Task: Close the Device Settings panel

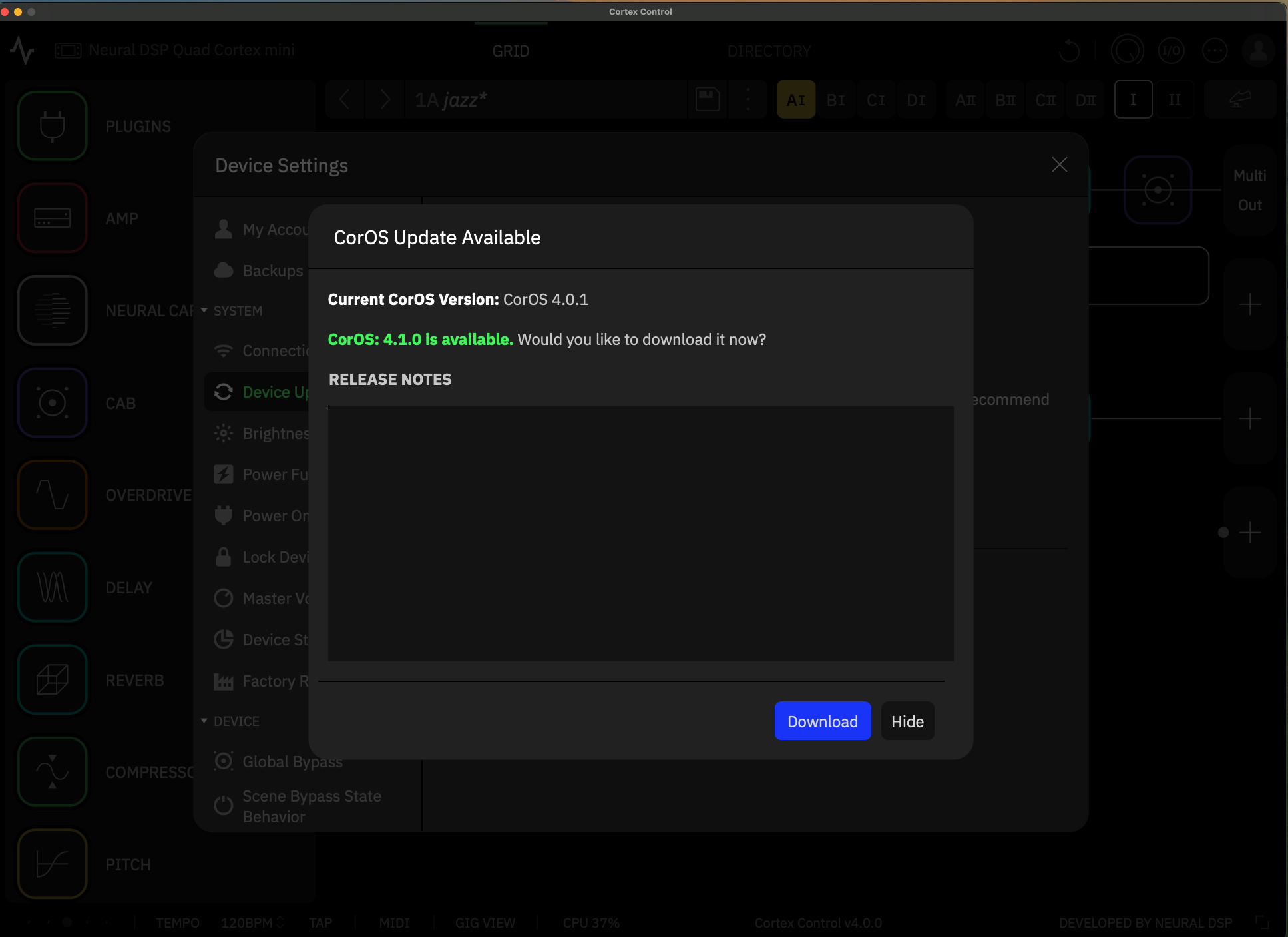Action: pos(1060,165)
